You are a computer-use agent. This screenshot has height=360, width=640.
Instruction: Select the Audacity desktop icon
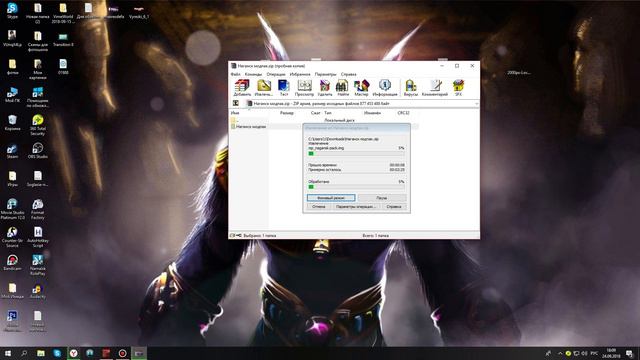[x=38, y=291]
